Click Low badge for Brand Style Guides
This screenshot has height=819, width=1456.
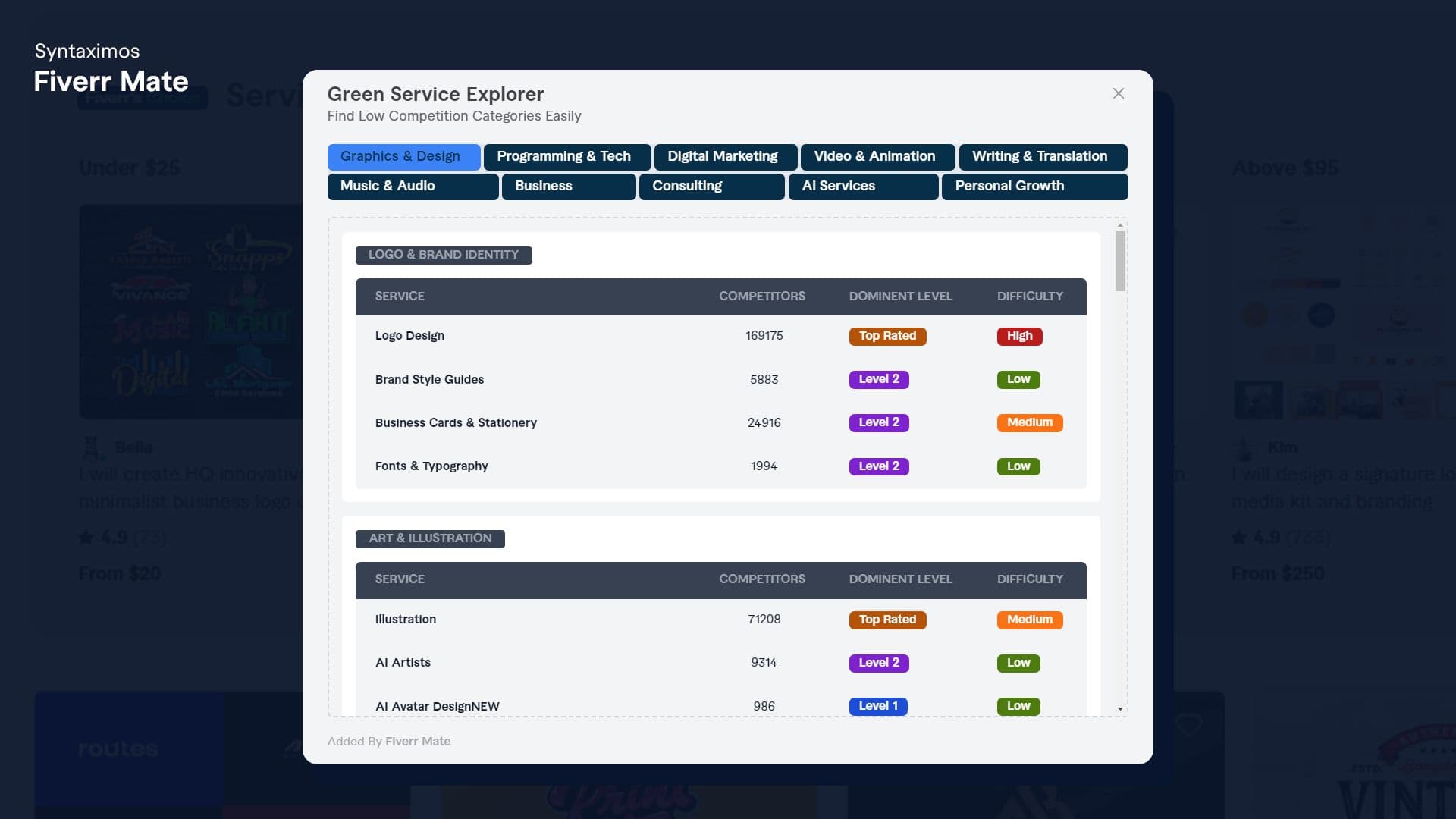coord(1018,379)
